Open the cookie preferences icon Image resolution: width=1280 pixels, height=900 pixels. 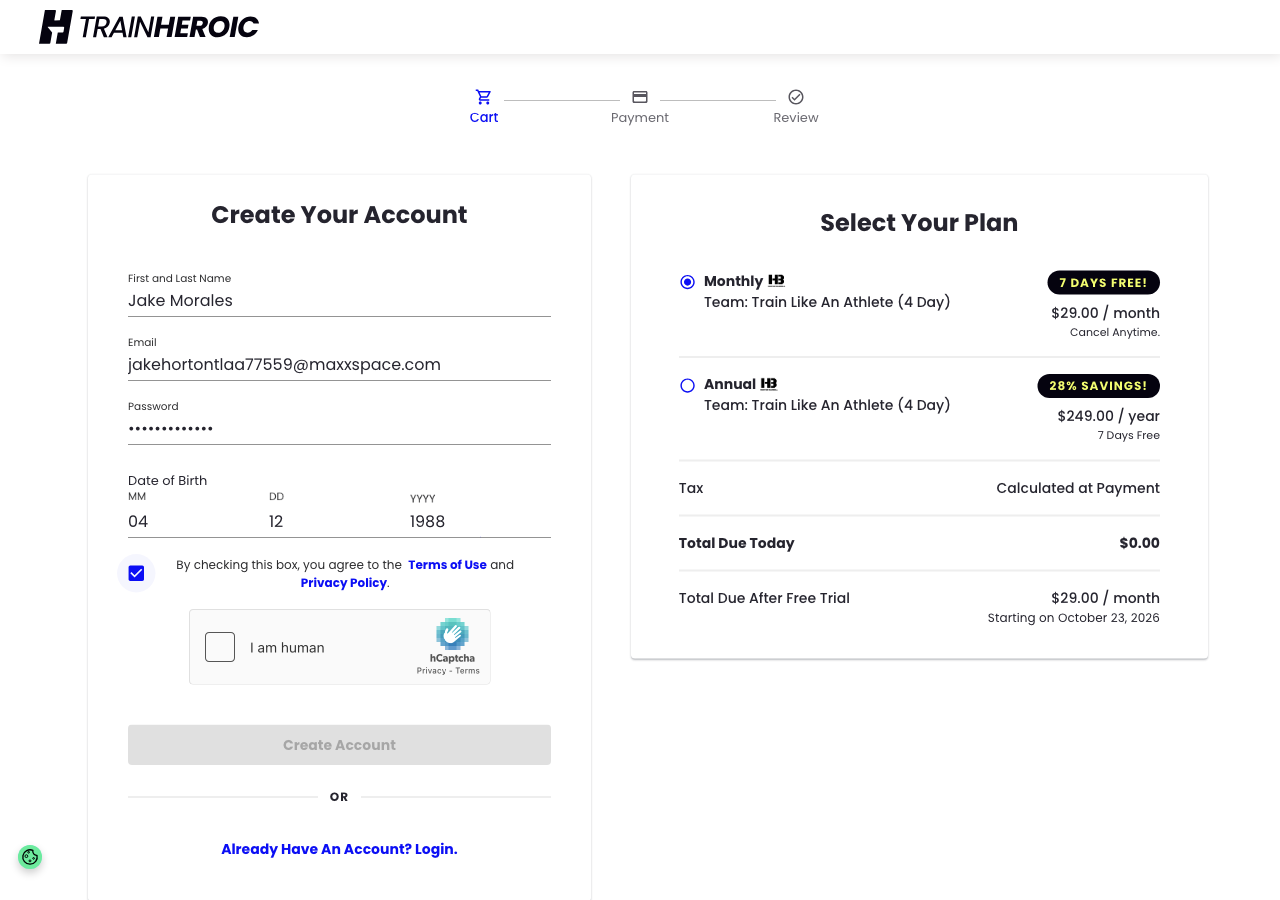click(x=30, y=857)
